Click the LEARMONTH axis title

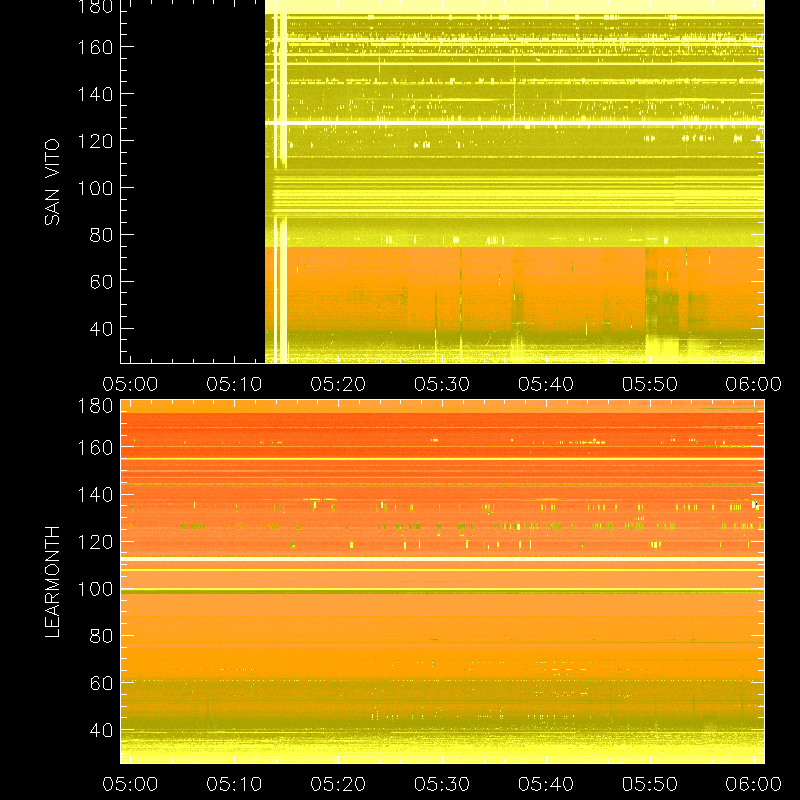52,582
